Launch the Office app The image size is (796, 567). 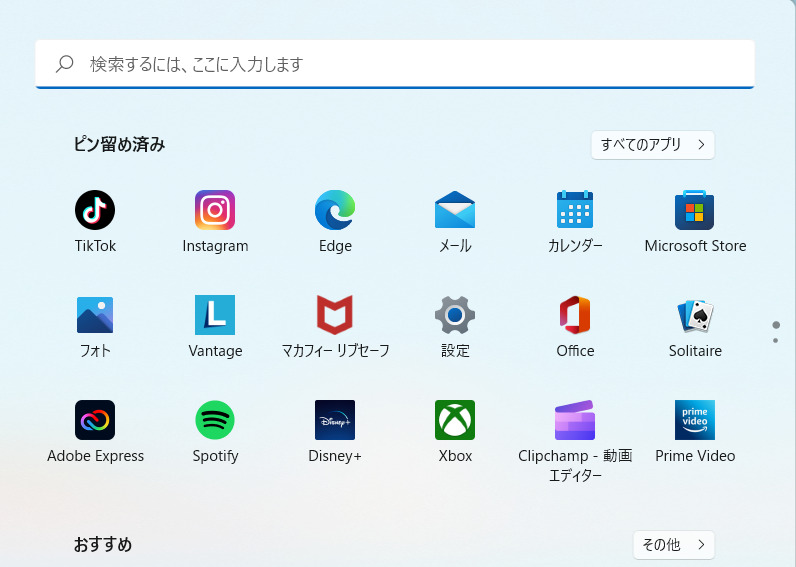[575, 315]
